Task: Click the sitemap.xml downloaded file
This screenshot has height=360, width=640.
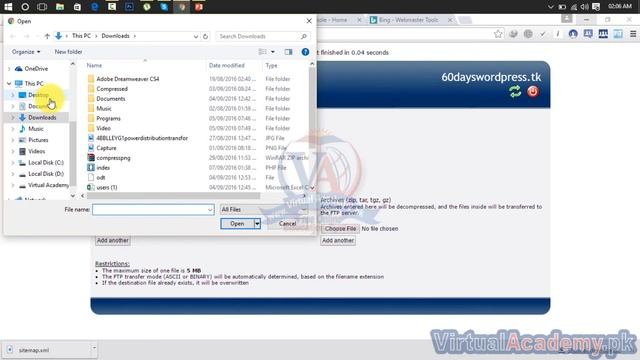Action: coord(33,350)
